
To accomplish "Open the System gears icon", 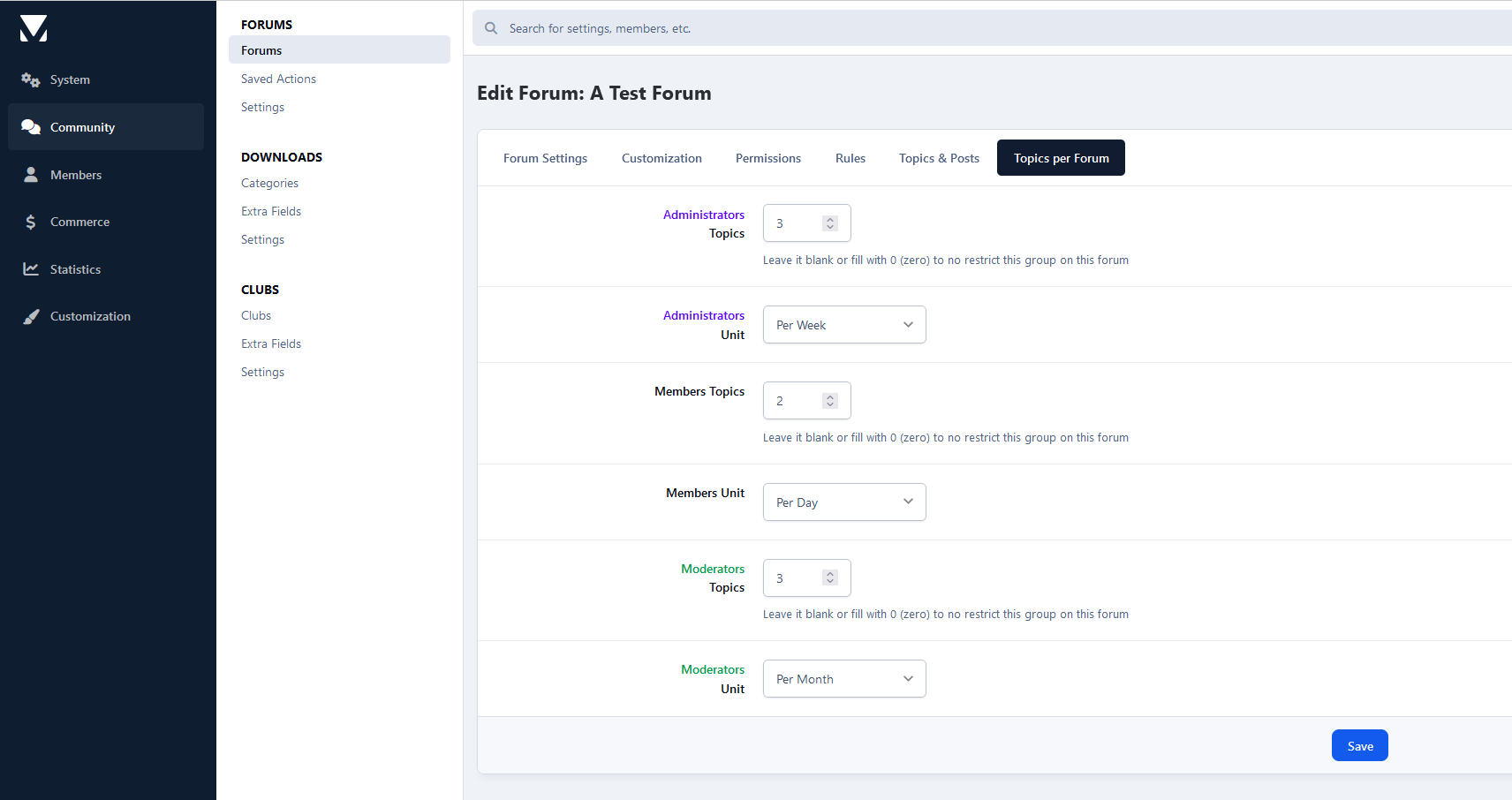I will pyautogui.click(x=31, y=79).
